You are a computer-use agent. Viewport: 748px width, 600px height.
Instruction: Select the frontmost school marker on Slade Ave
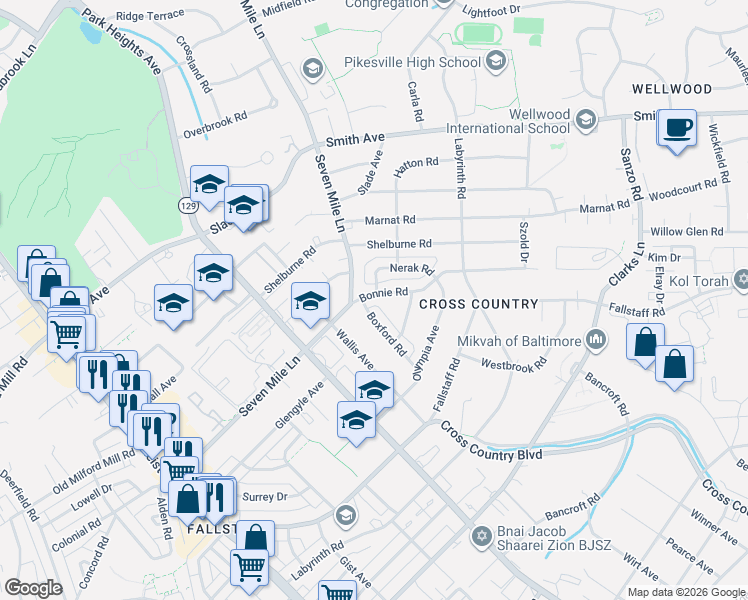coord(243,206)
